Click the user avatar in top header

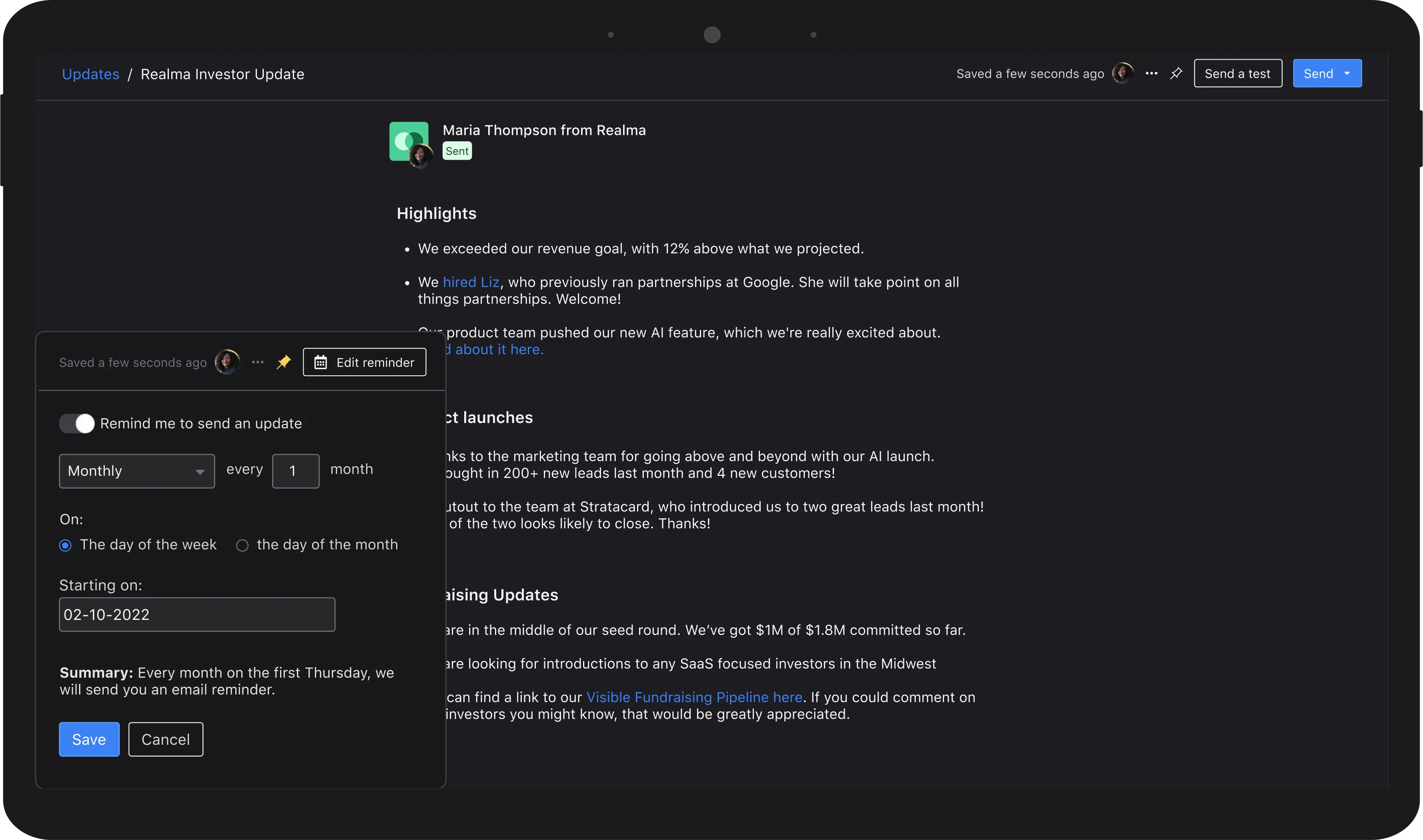pyautogui.click(x=1122, y=74)
